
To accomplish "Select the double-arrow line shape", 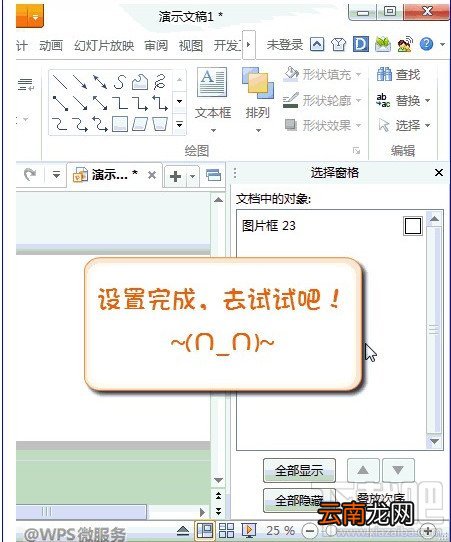I will (x=100, y=82).
